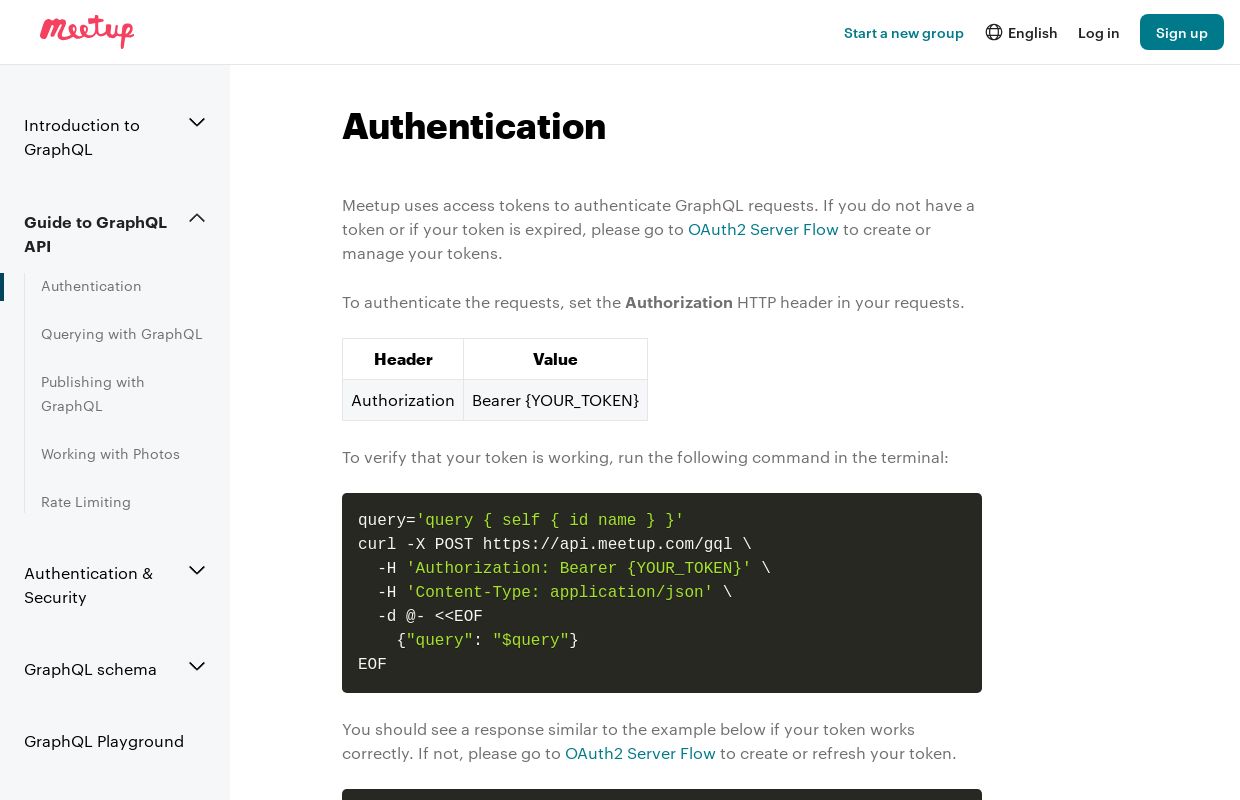Viewport: 1240px width, 800px height.
Task: Open the Meetup logo home link
Action: tap(87, 31)
